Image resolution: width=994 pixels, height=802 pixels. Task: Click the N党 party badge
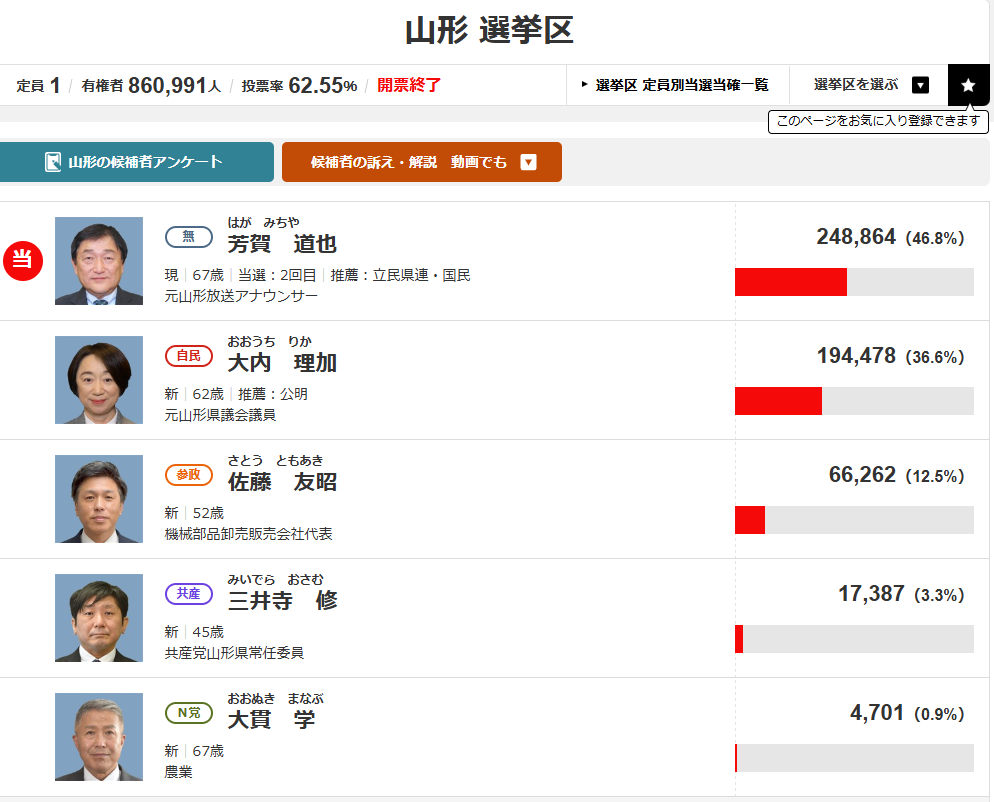click(188, 713)
